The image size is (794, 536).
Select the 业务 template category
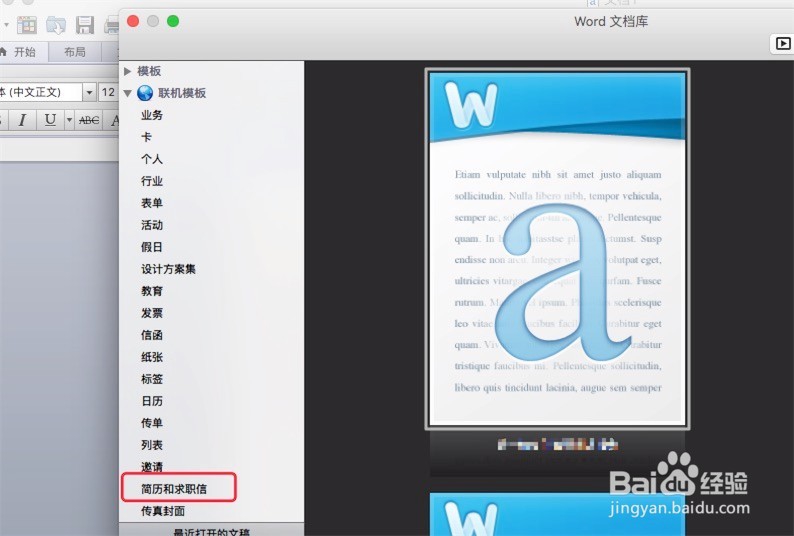click(x=152, y=115)
